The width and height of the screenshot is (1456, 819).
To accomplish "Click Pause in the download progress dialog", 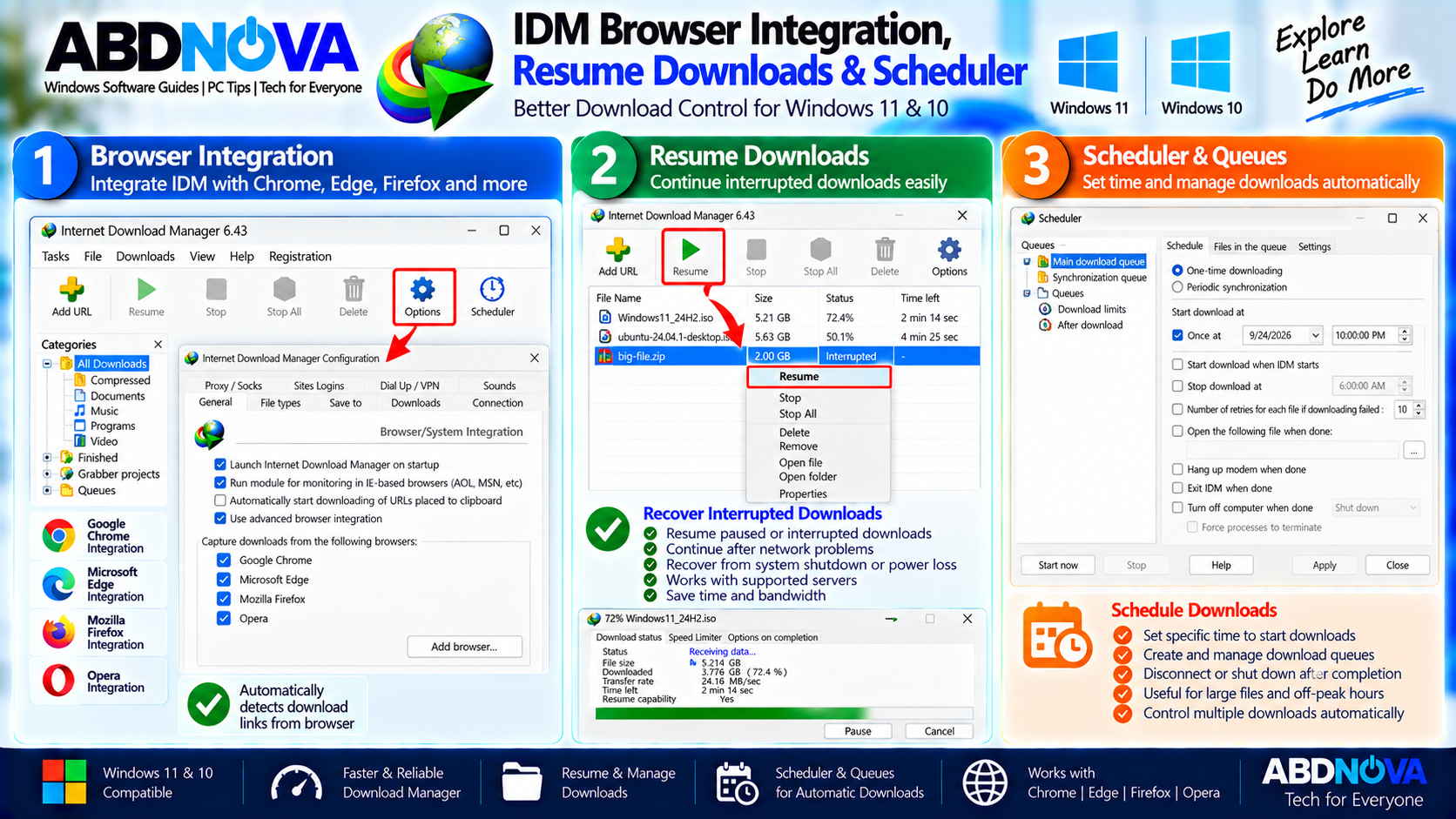I will [858, 731].
